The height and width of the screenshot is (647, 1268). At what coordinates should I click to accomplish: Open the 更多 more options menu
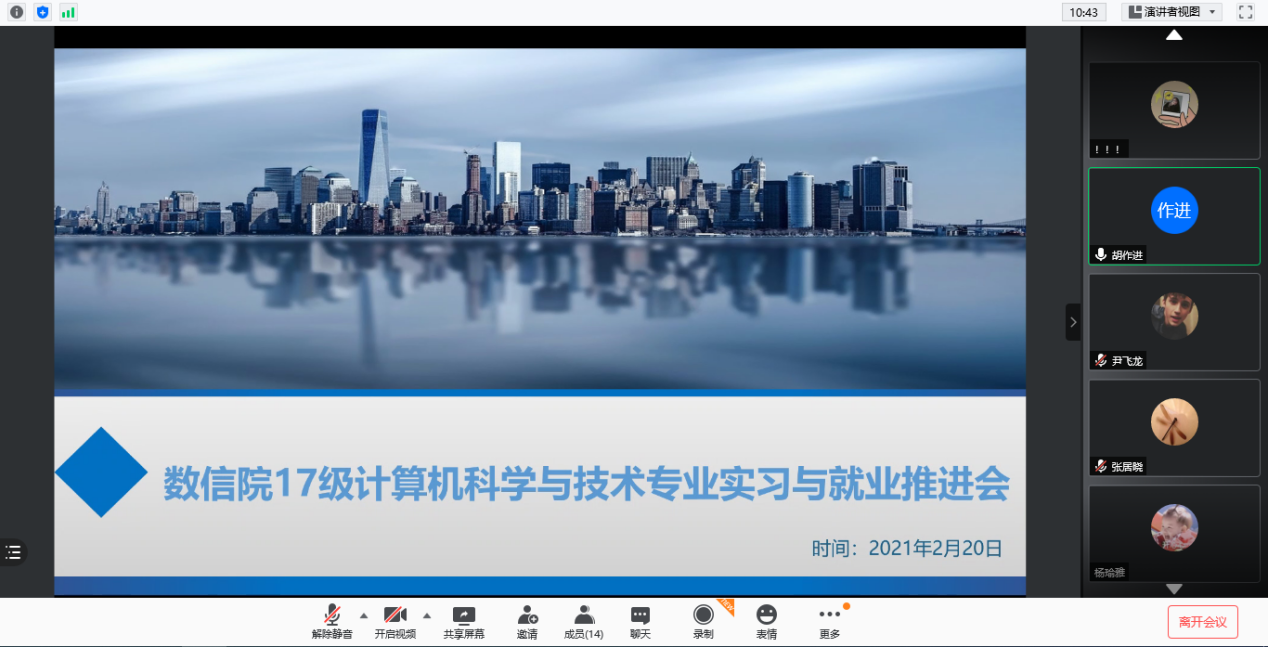click(830, 621)
